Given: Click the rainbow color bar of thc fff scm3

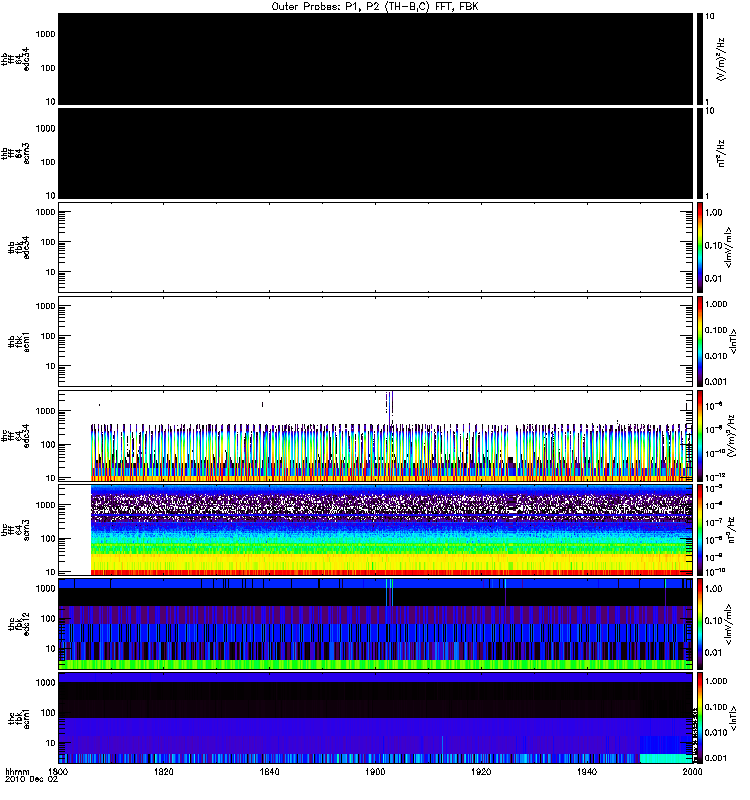Looking at the screenshot, I should (700, 530).
